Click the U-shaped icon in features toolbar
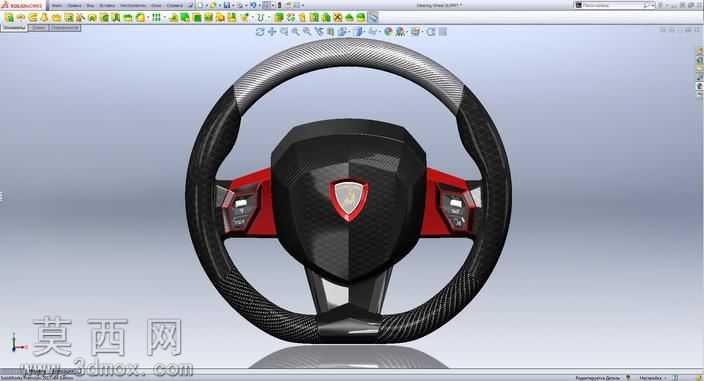The width and height of the screenshot is (704, 381). (260, 18)
